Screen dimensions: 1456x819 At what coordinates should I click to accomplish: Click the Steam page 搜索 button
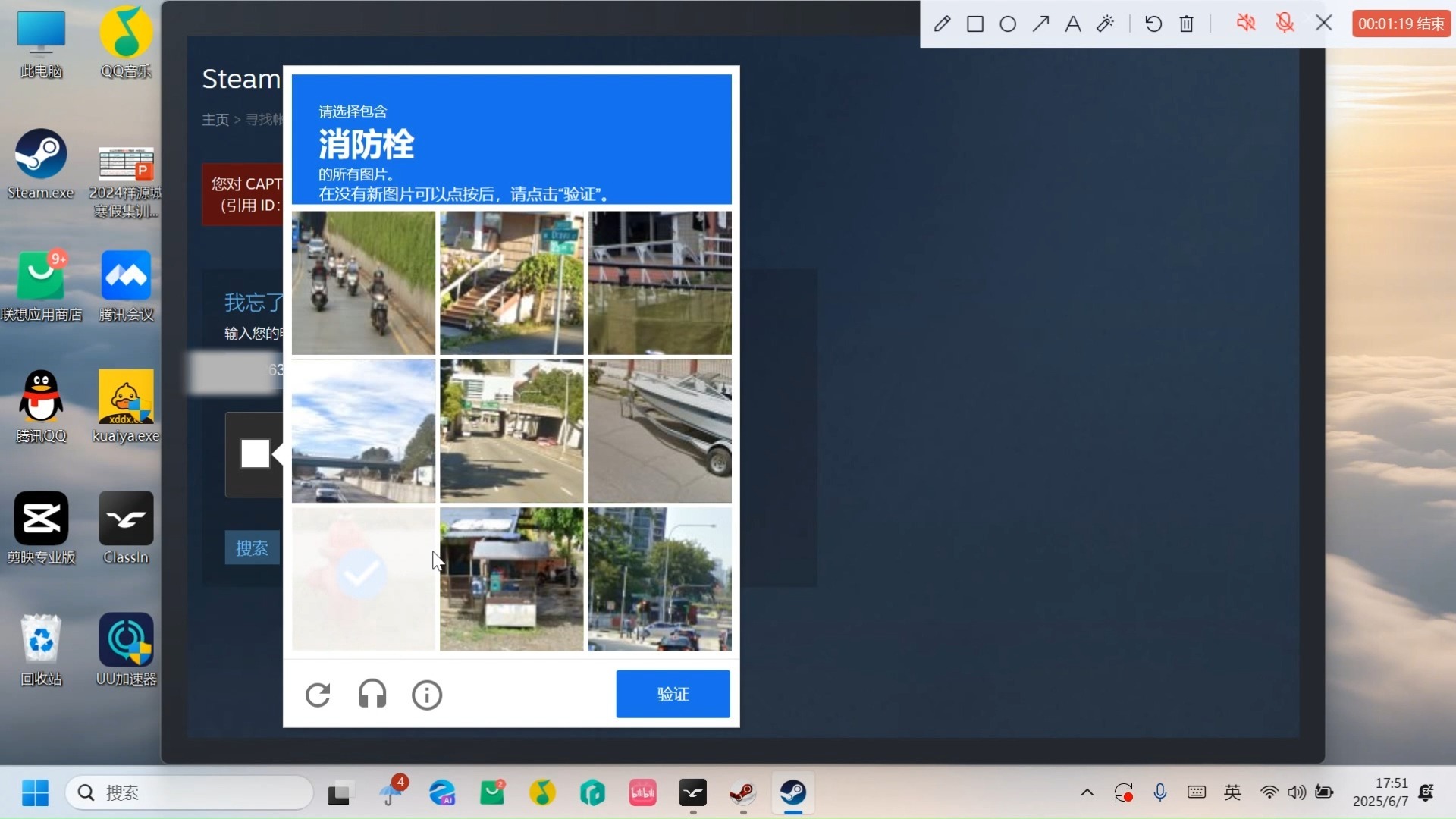253,548
